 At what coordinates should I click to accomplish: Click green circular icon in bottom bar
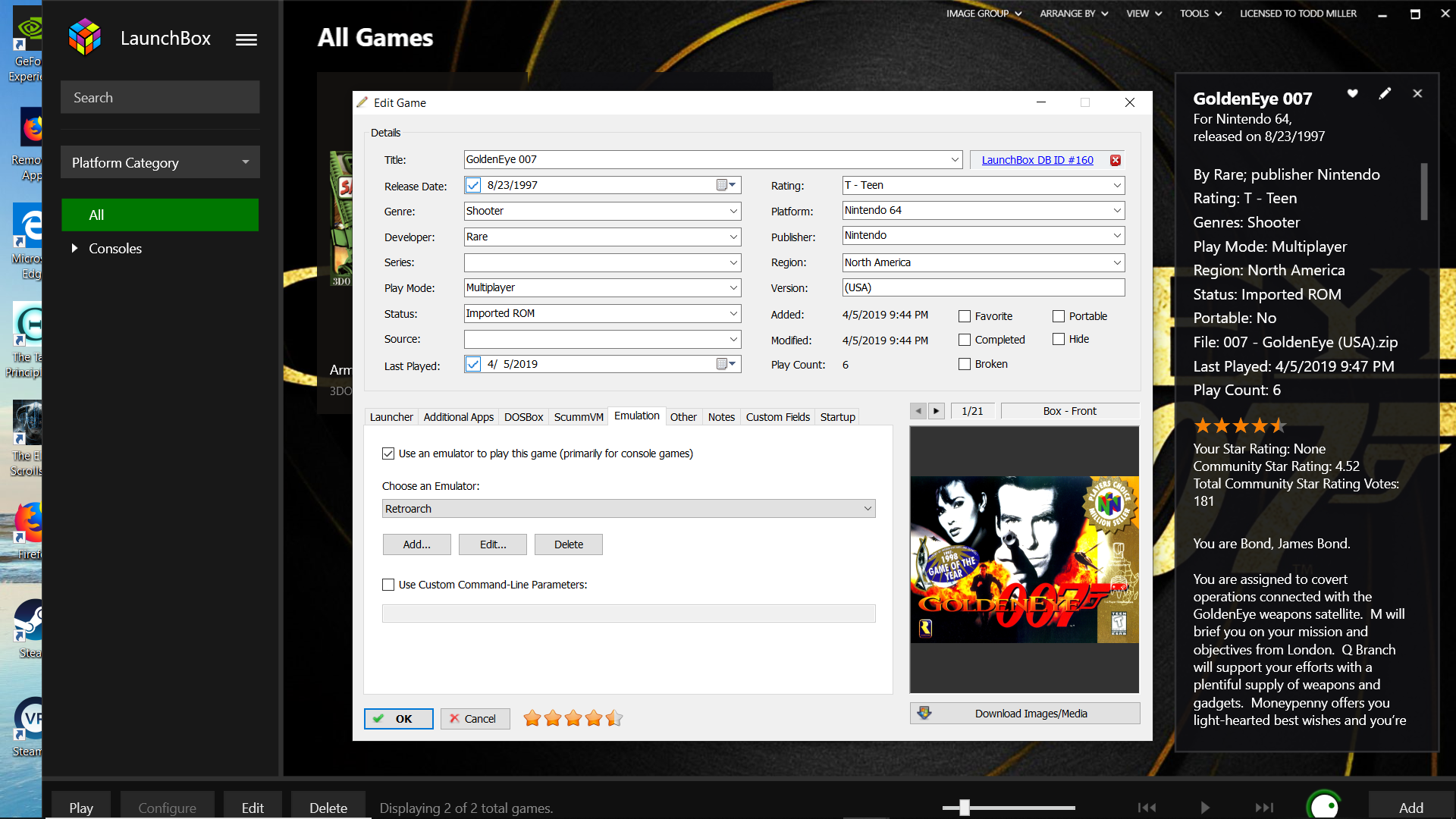[x=1324, y=805]
